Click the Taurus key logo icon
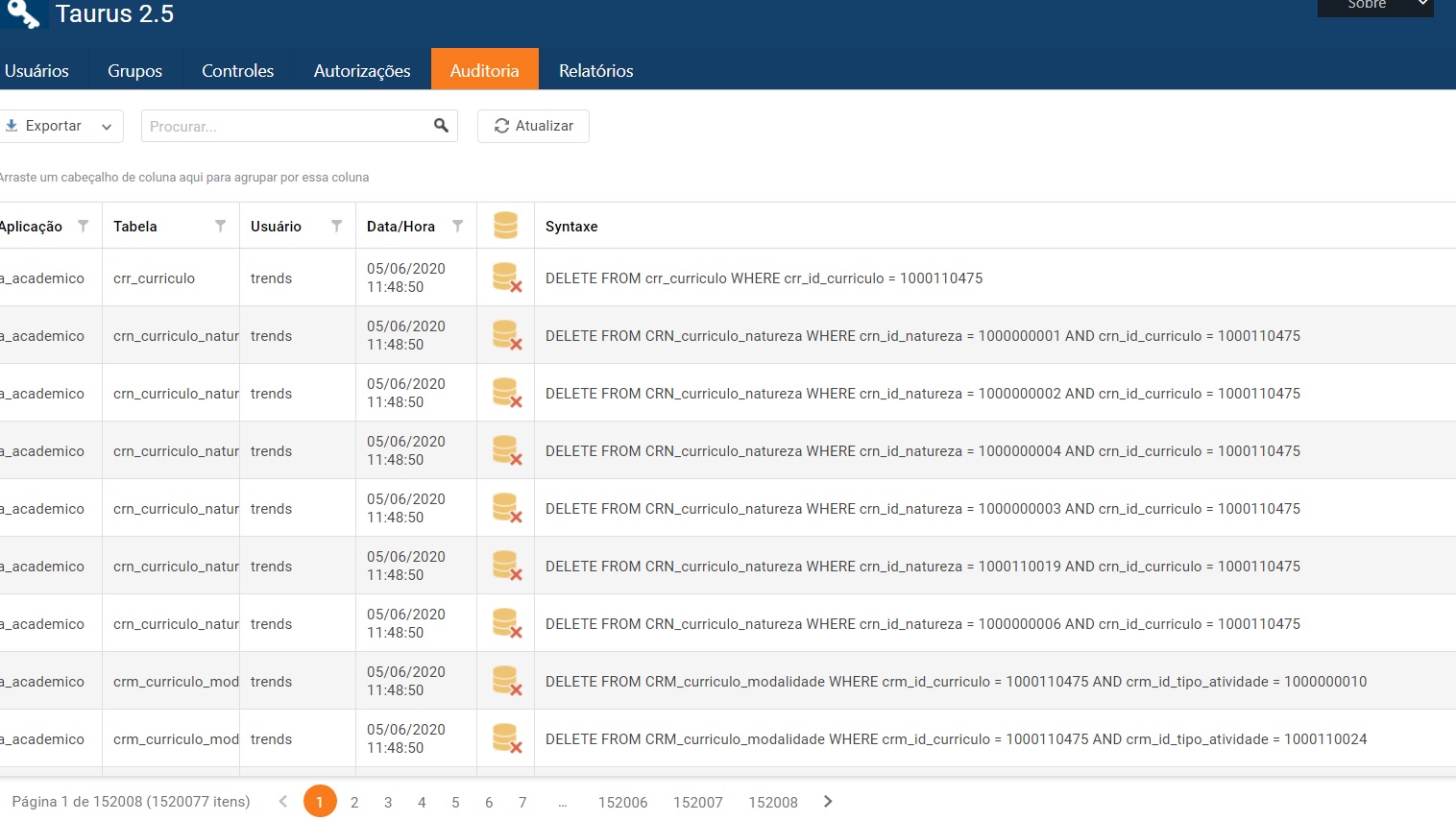 pos(23,13)
